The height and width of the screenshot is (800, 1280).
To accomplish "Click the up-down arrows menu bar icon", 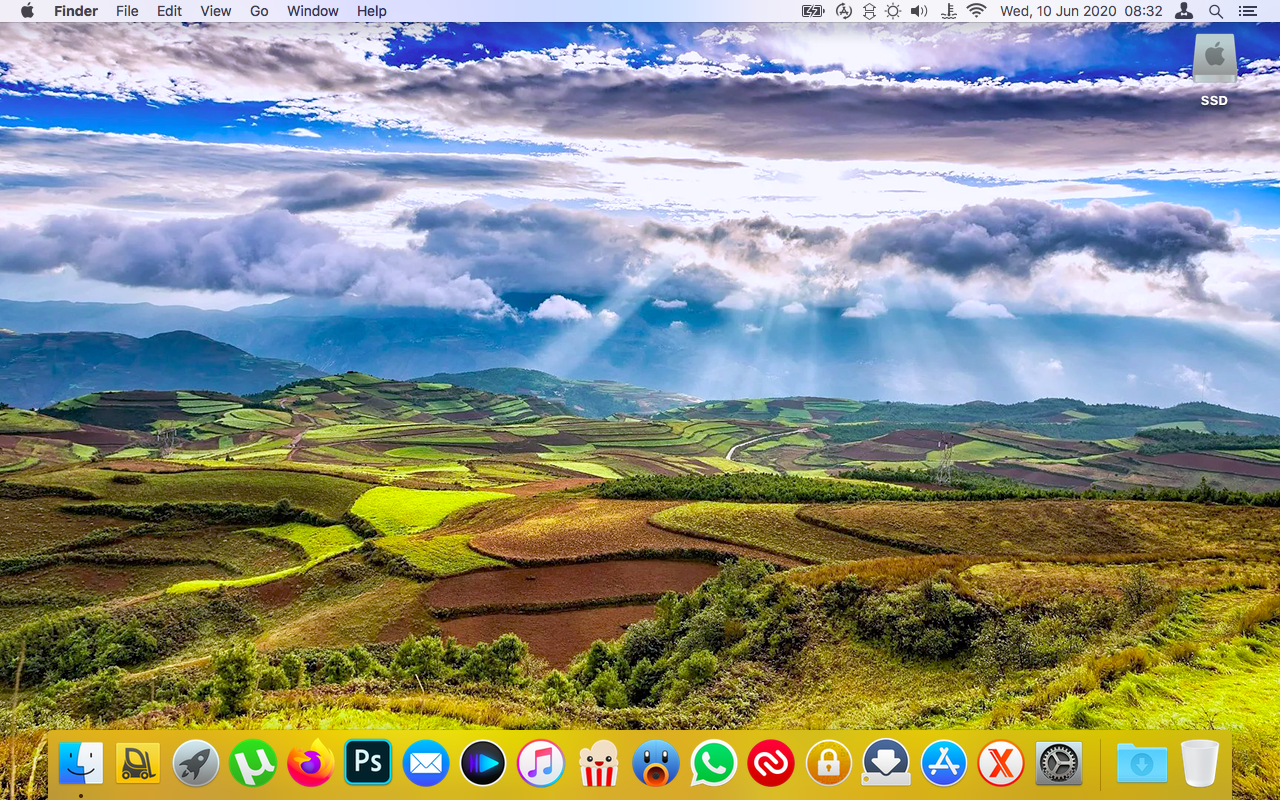I will click(x=868, y=11).
